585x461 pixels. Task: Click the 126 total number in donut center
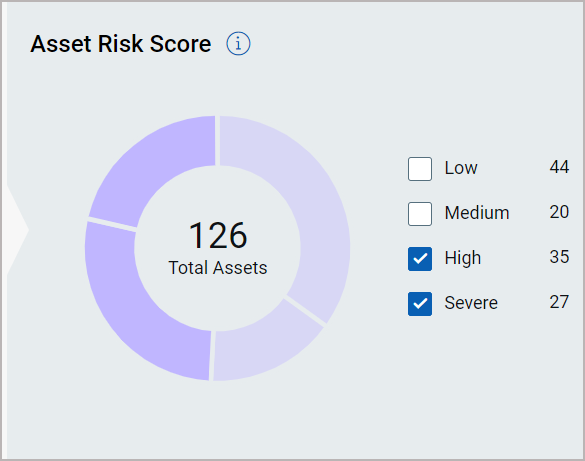[218, 235]
